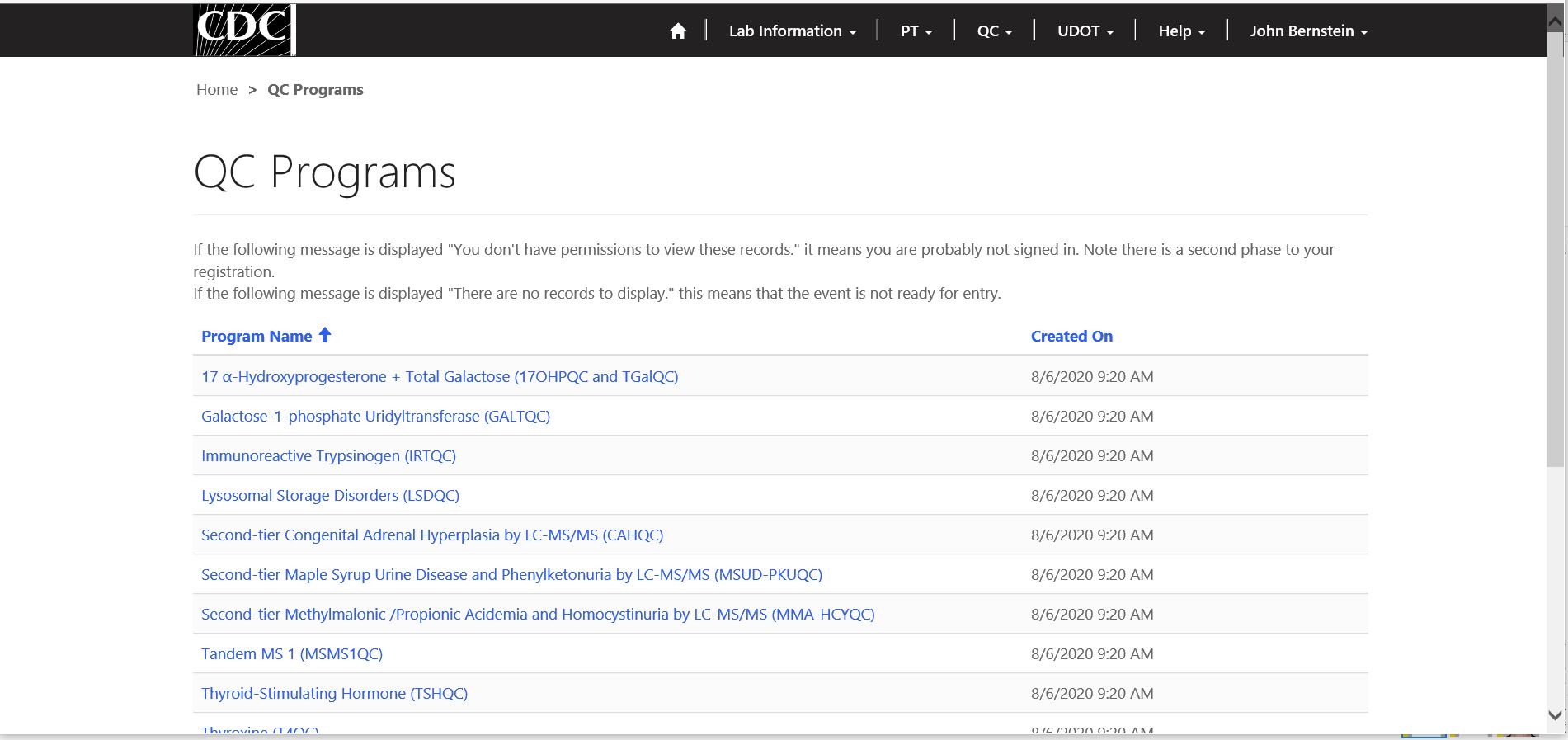Click the vertical page scrollbar thumb
The height and width of the screenshot is (740, 1568).
1555,247
